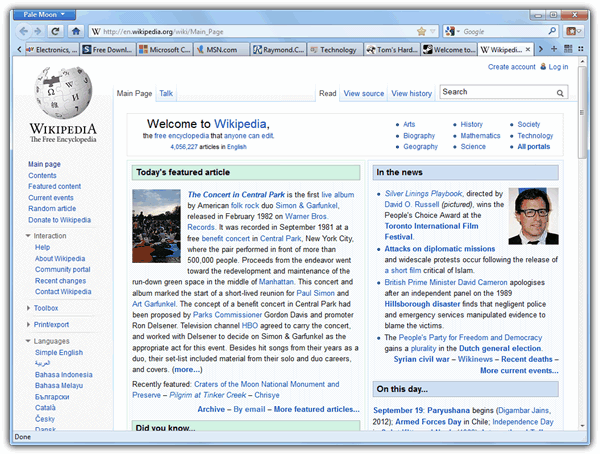600x454 pixels.
Task: Open the Hillsborough disaster link
Action: (x=422, y=304)
